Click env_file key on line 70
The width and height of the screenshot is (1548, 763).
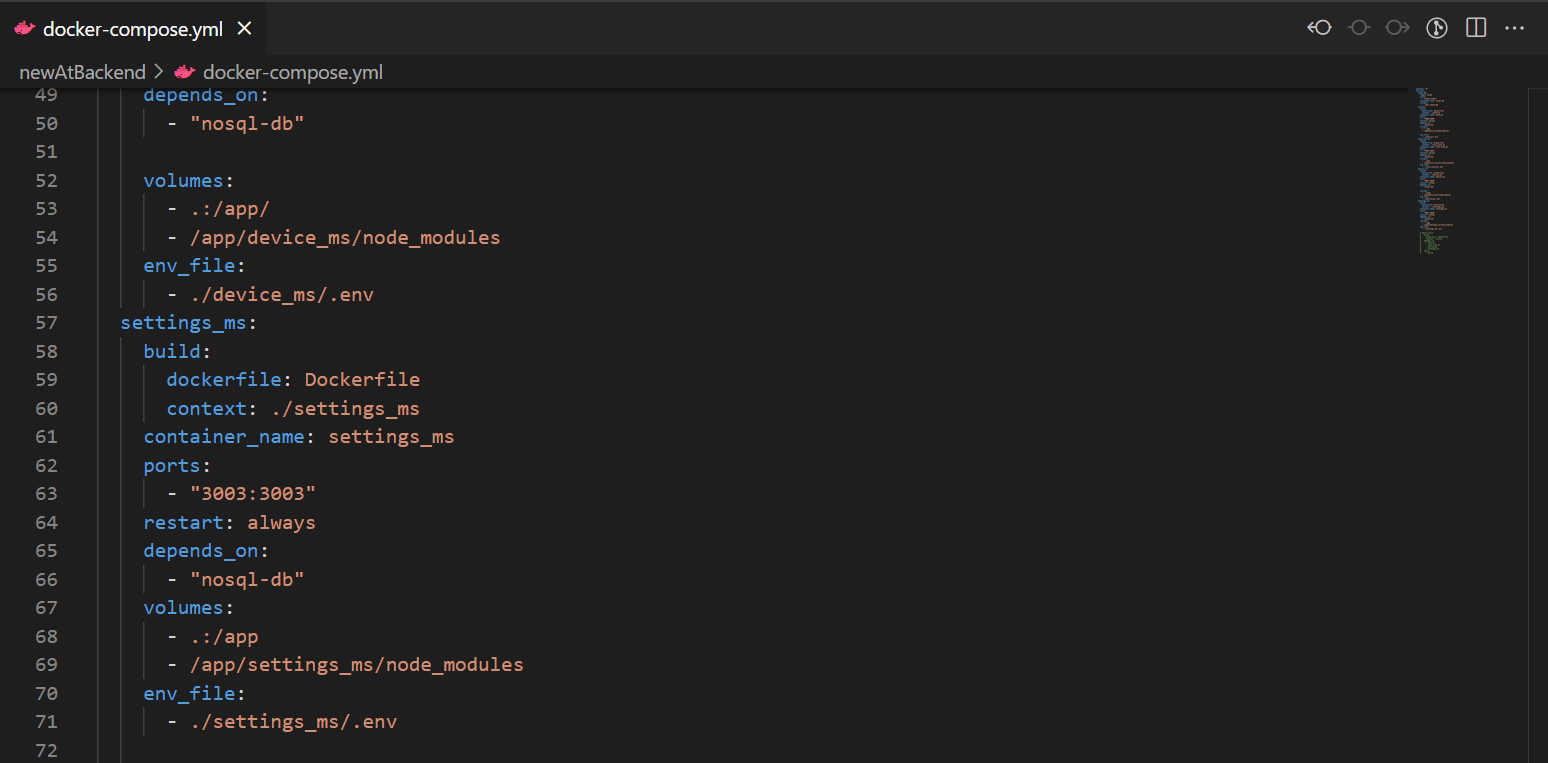189,694
